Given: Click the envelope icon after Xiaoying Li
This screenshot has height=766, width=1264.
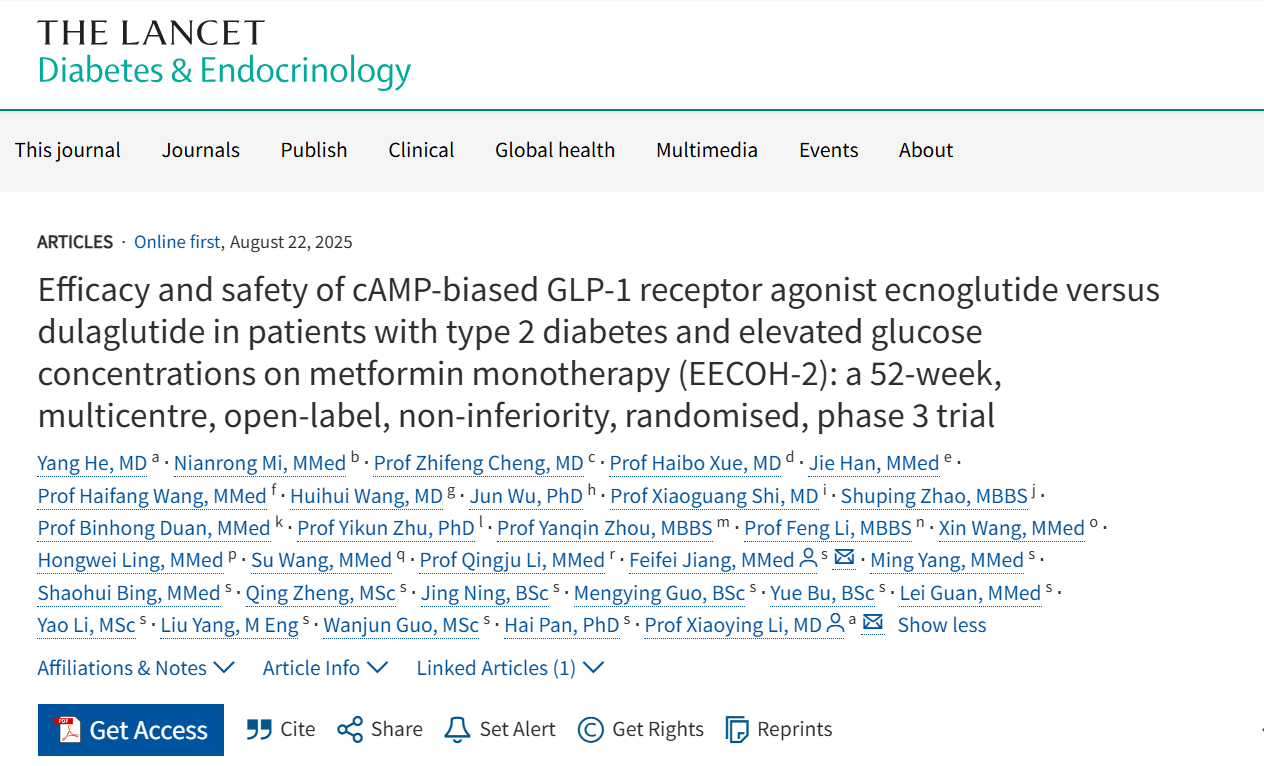Looking at the screenshot, I should [873, 624].
